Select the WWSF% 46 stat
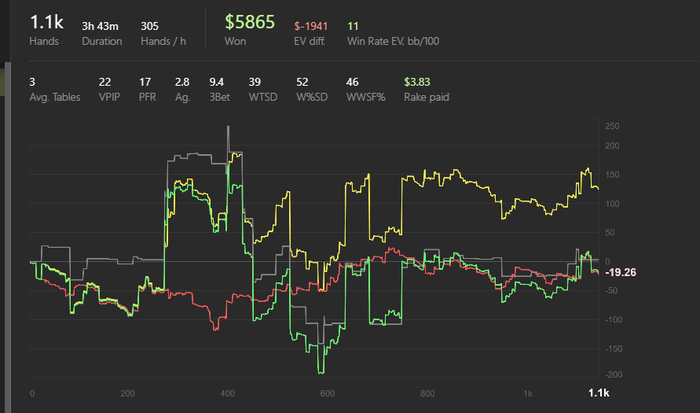This screenshot has width=700, height=413. (x=366, y=89)
